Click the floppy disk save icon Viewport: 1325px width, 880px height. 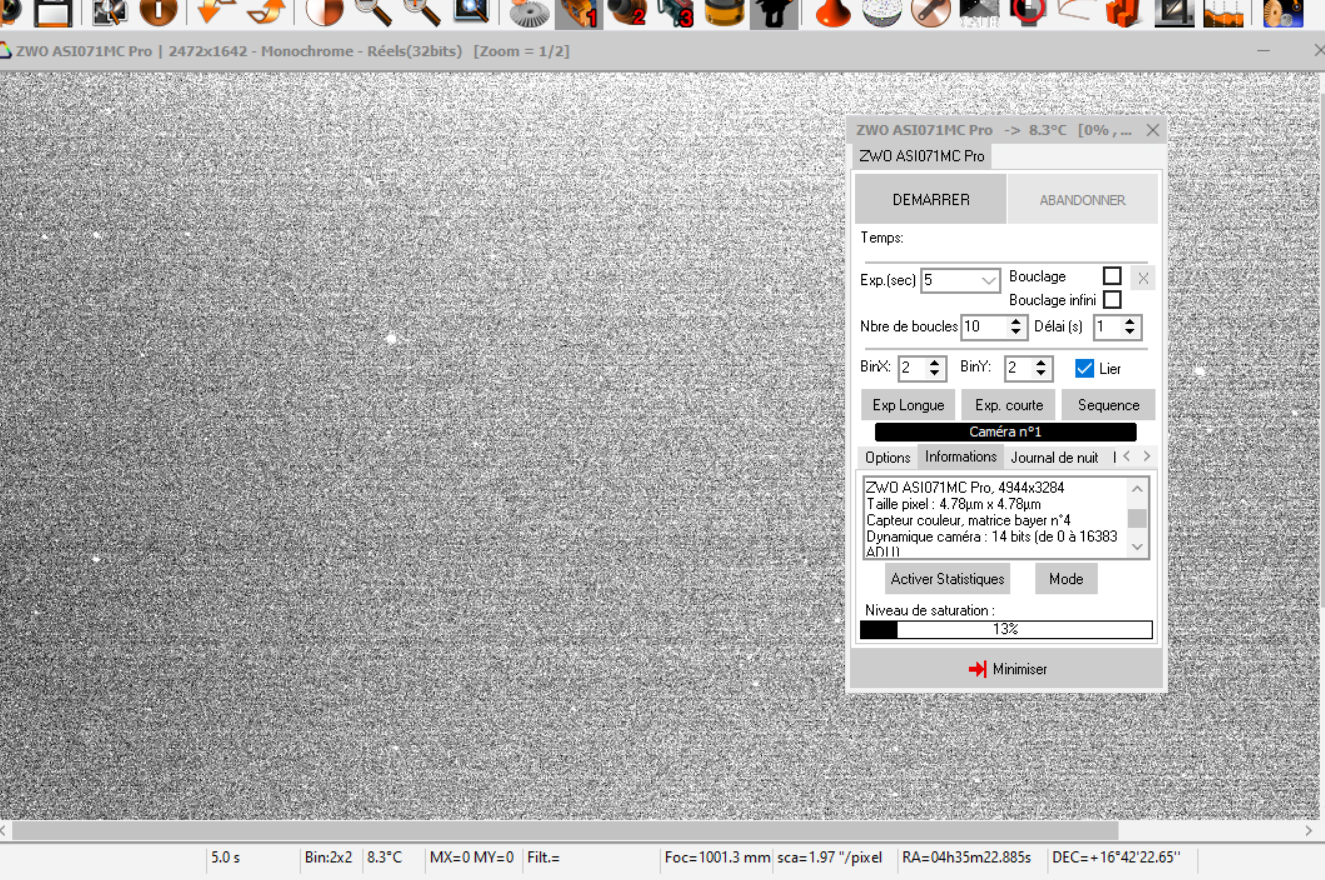(x=53, y=12)
